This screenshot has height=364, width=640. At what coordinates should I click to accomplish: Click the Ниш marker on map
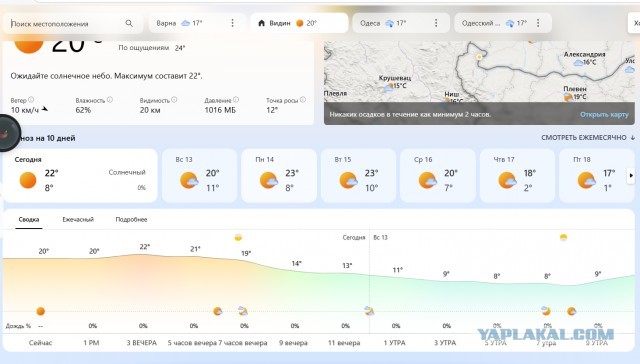453,98
